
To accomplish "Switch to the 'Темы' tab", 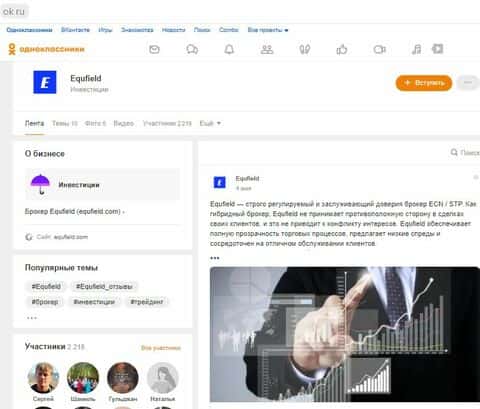I will pos(65,123).
